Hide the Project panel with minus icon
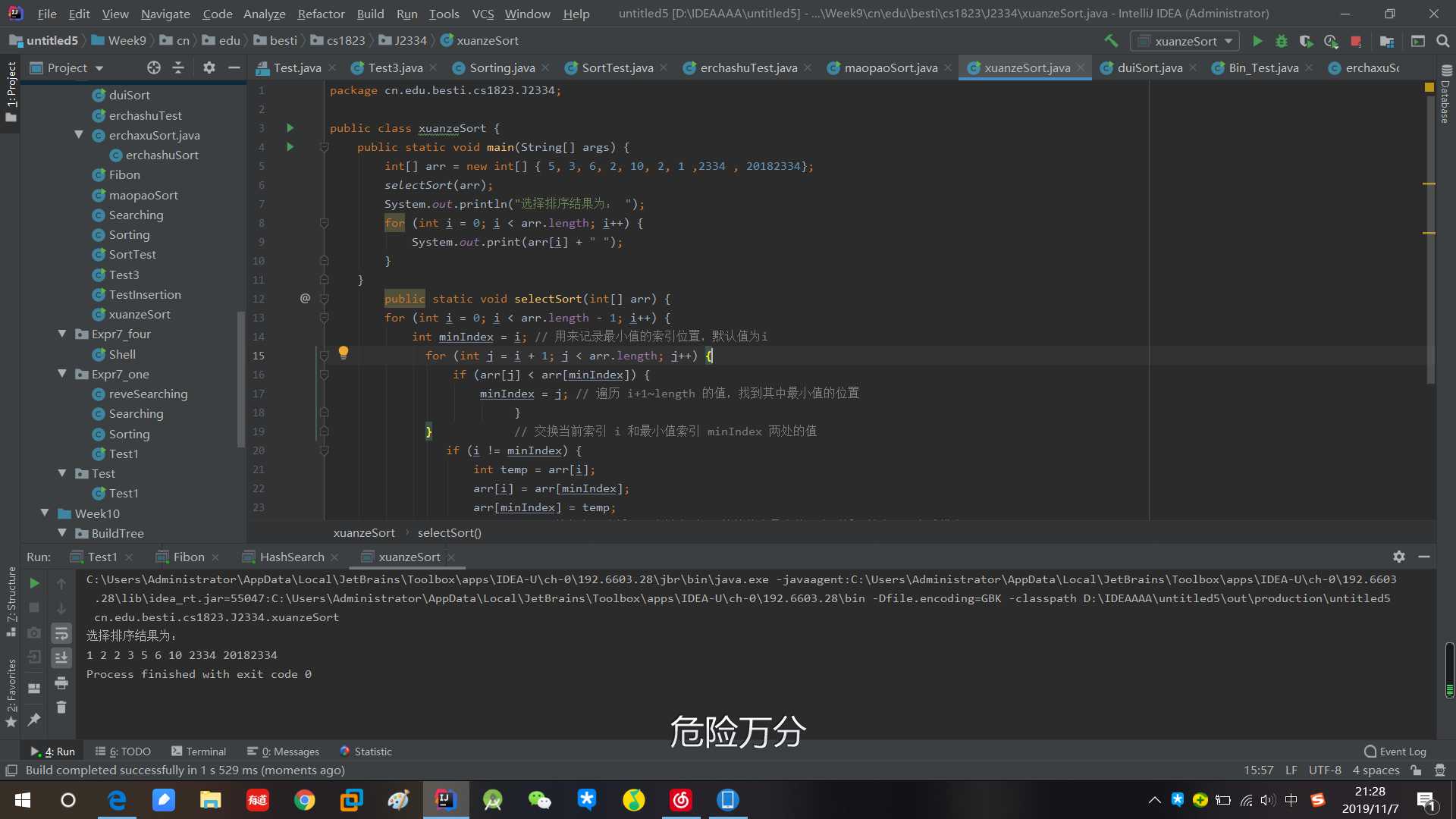The image size is (1456, 819). tap(234, 67)
